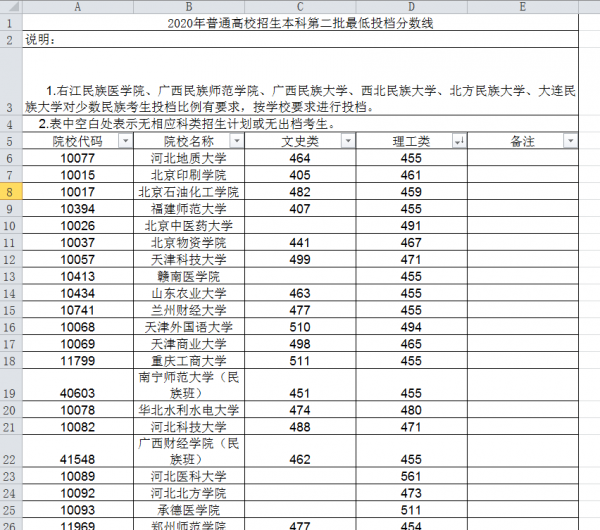Click the 说明： cell
The image size is (600, 530).
point(300,39)
